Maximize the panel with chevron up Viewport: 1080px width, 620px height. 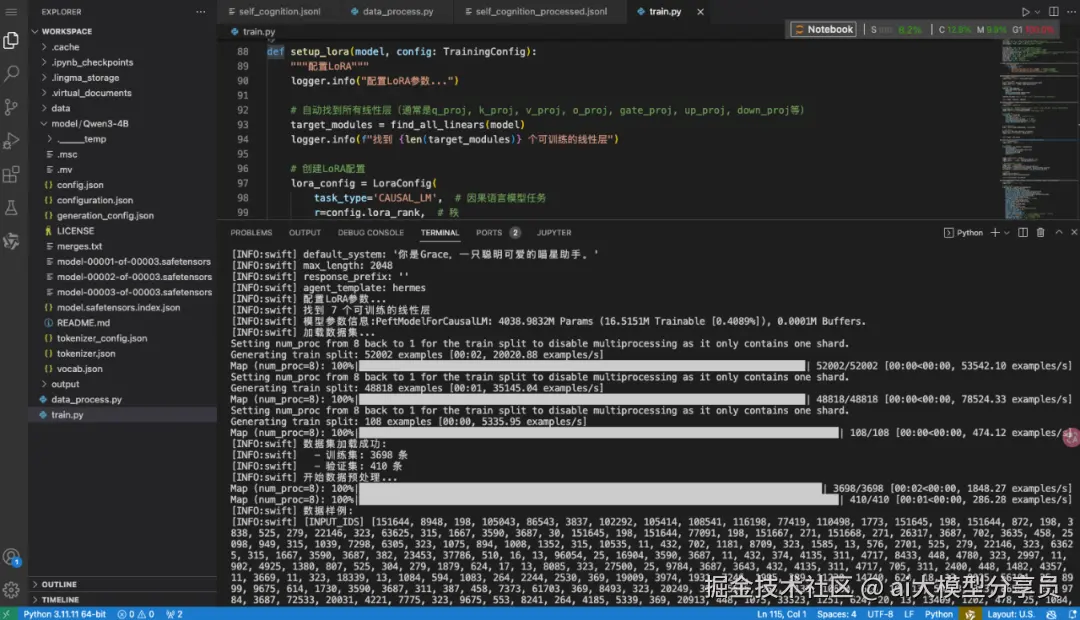[1059, 233]
